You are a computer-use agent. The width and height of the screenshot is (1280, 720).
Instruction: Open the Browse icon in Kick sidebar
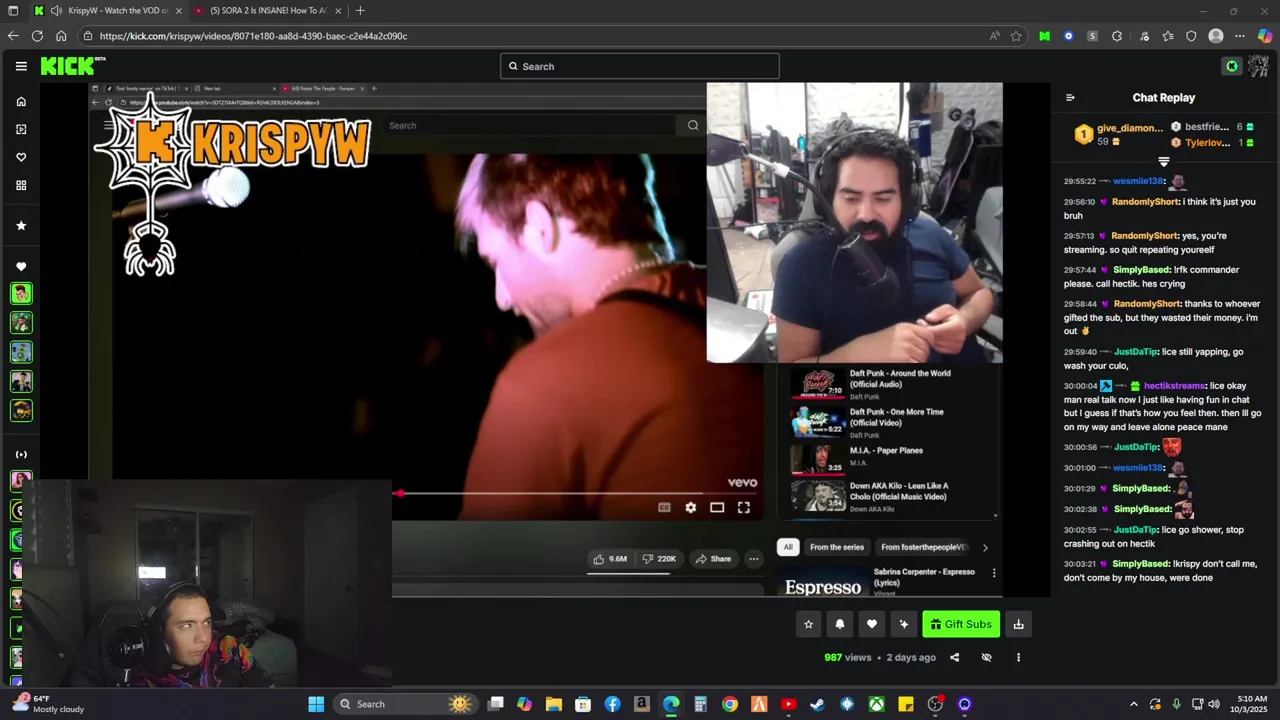point(21,129)
